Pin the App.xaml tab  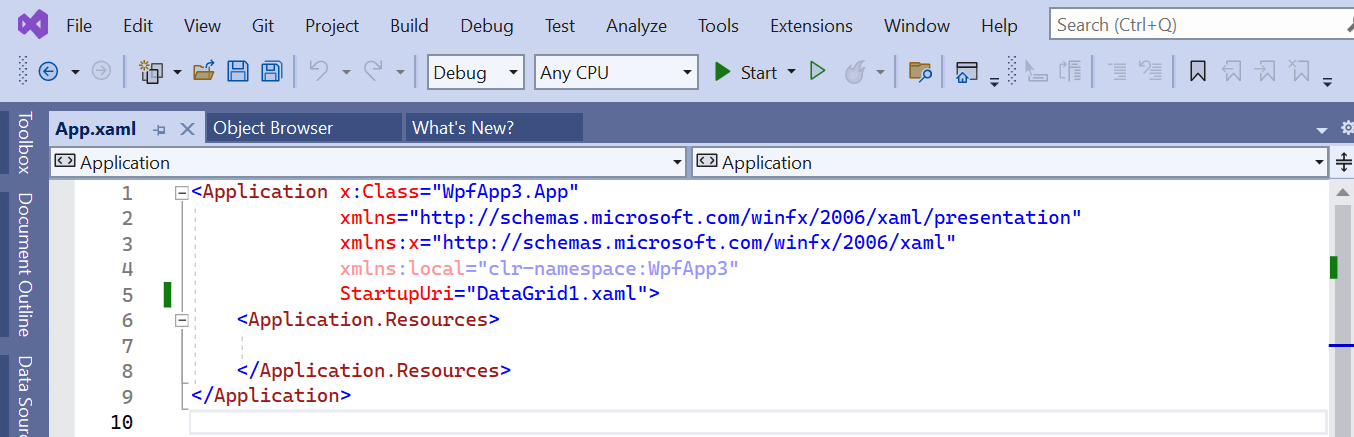coord(159,129)
